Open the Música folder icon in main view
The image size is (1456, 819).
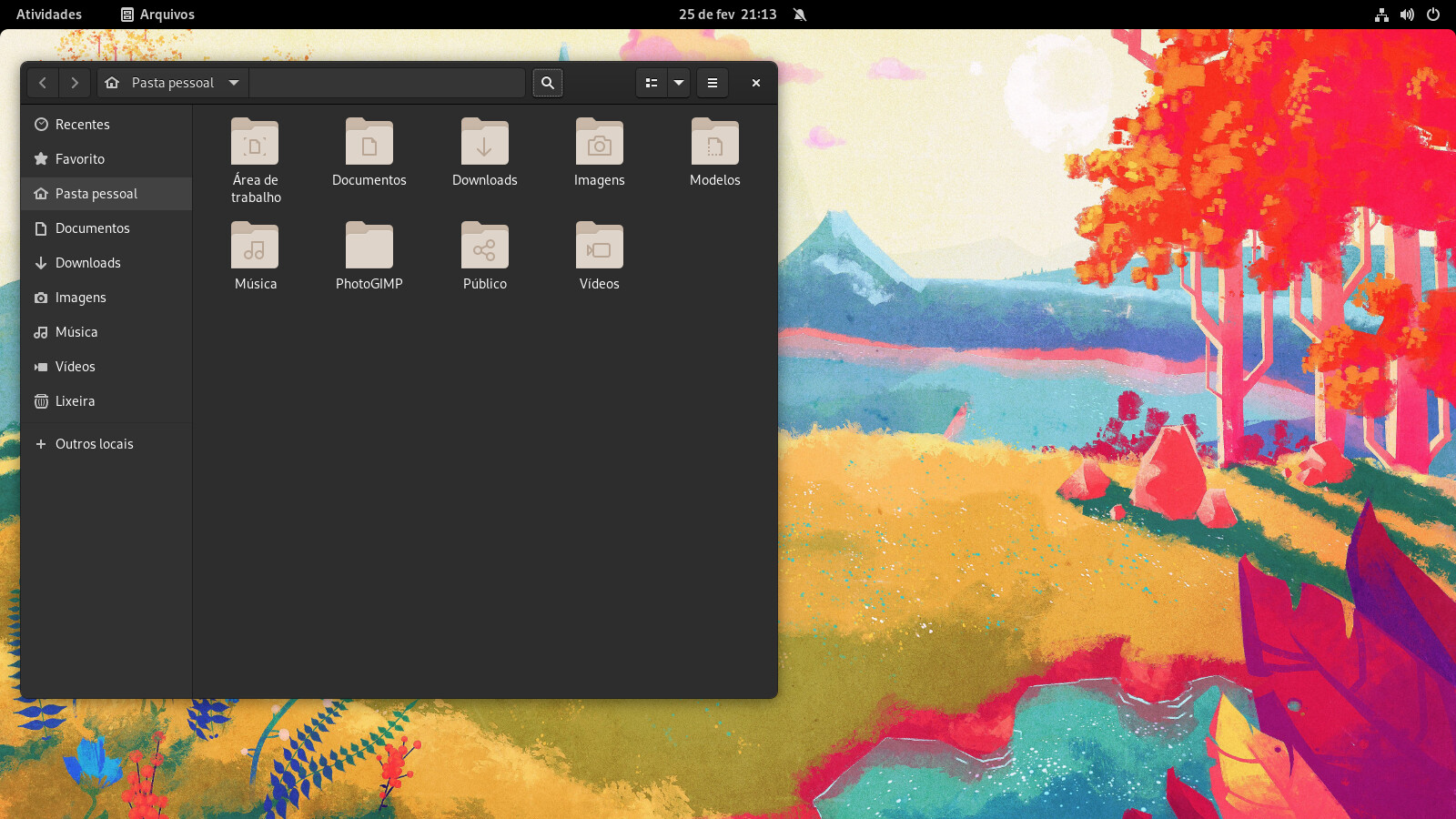pyautogui.click(x=255, y=246)
